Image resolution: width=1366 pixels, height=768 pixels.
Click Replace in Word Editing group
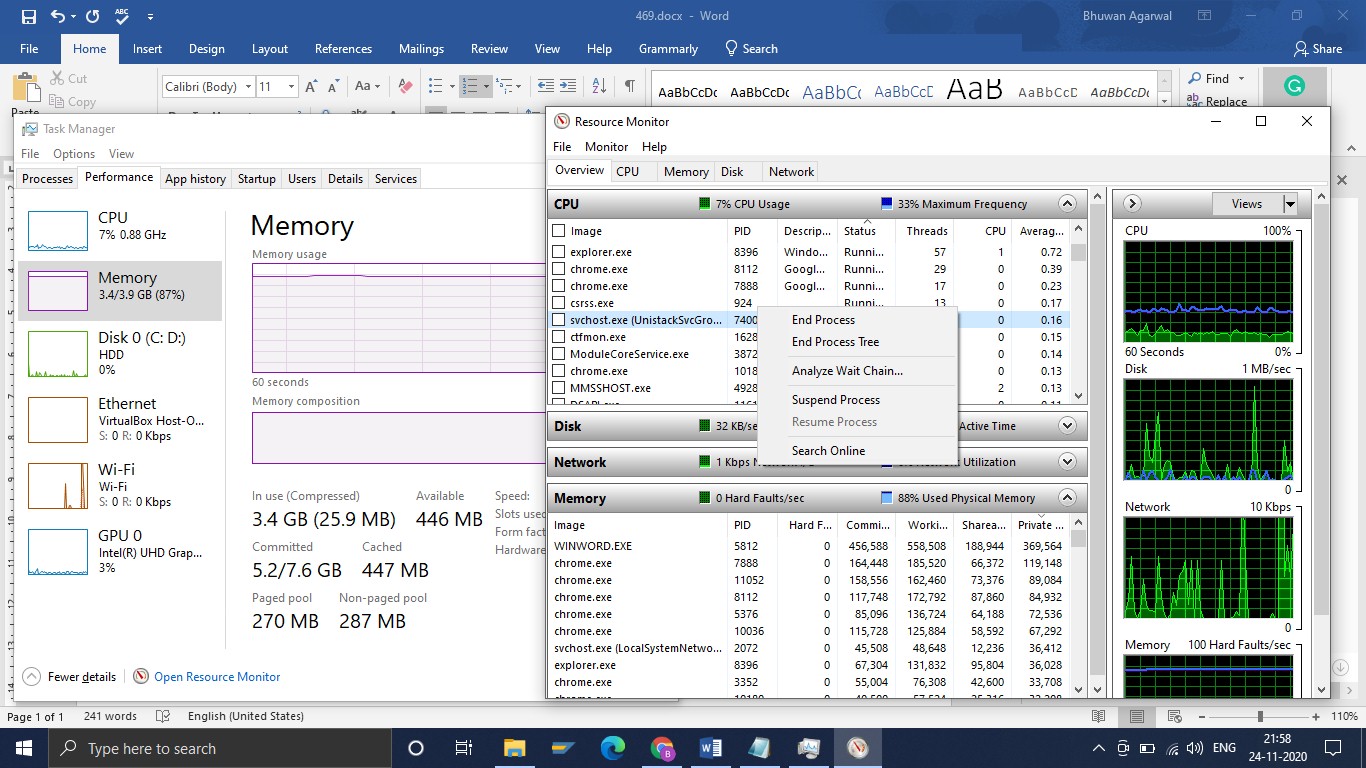pyautogui.click(x=1217, y=101)
